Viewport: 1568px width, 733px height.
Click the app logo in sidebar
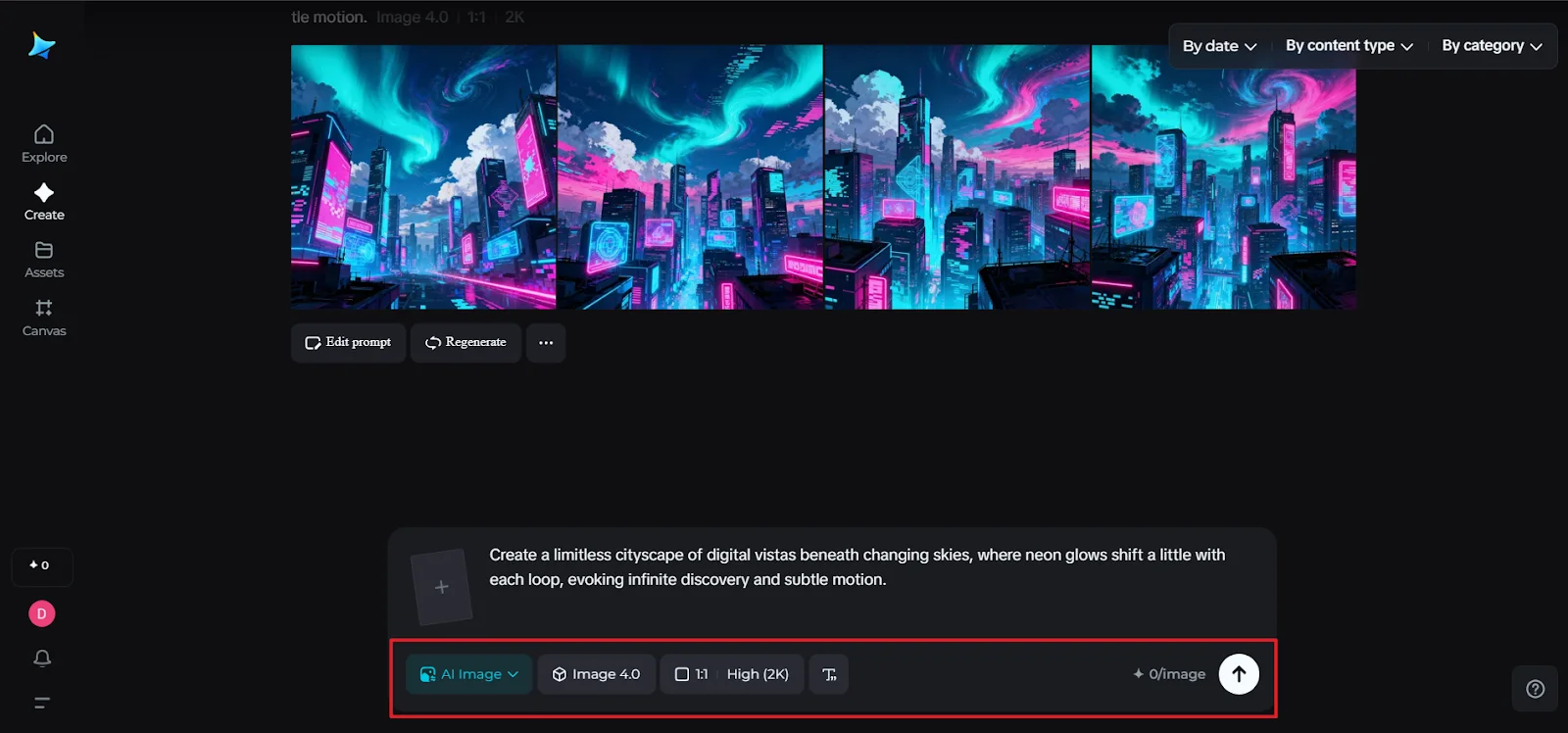tap(41, 45)
